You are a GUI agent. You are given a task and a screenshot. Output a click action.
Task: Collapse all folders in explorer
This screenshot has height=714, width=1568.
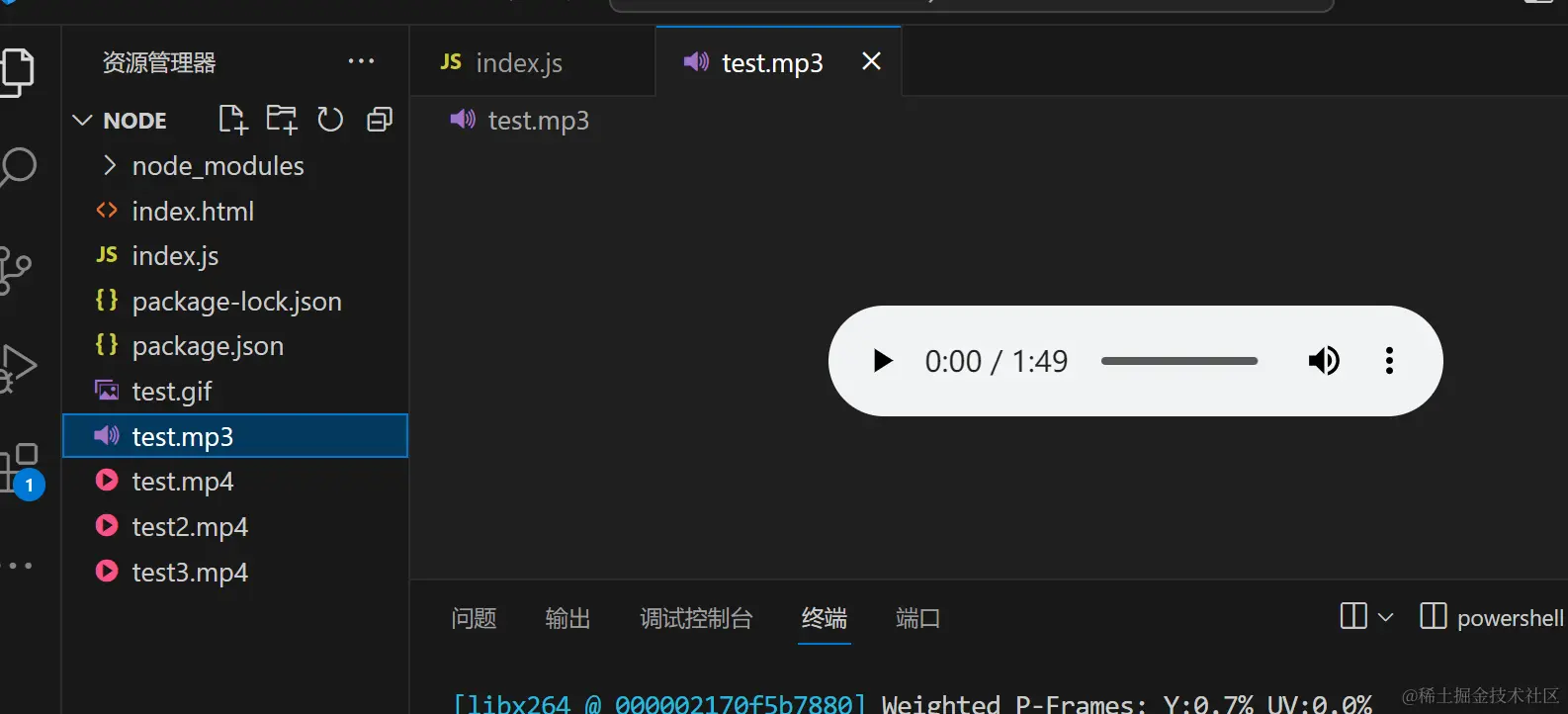pyautogui.click(x=380, y=120)
